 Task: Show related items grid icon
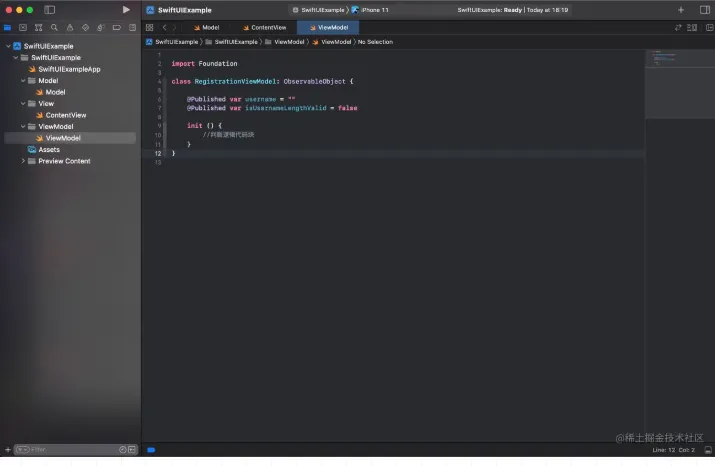tap(149, 28)
